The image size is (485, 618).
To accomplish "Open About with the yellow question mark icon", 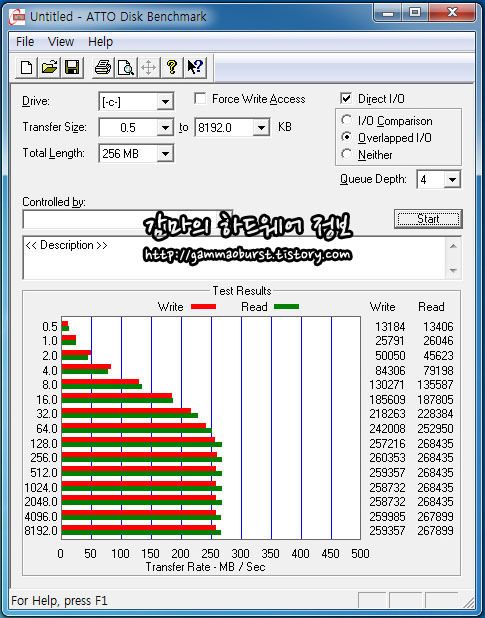I will (x=172, y=67).
